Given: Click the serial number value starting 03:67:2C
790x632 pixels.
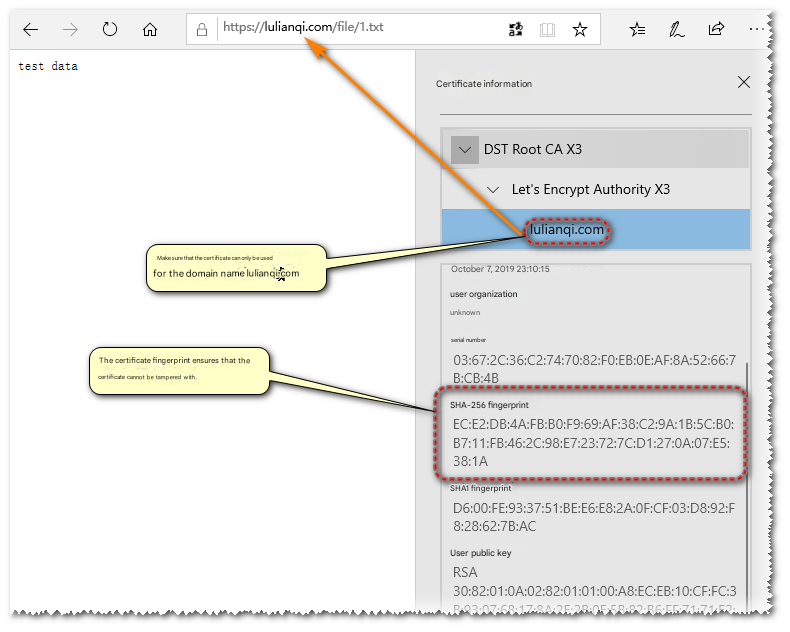Looking at the screenshot, I should (595, 369).
